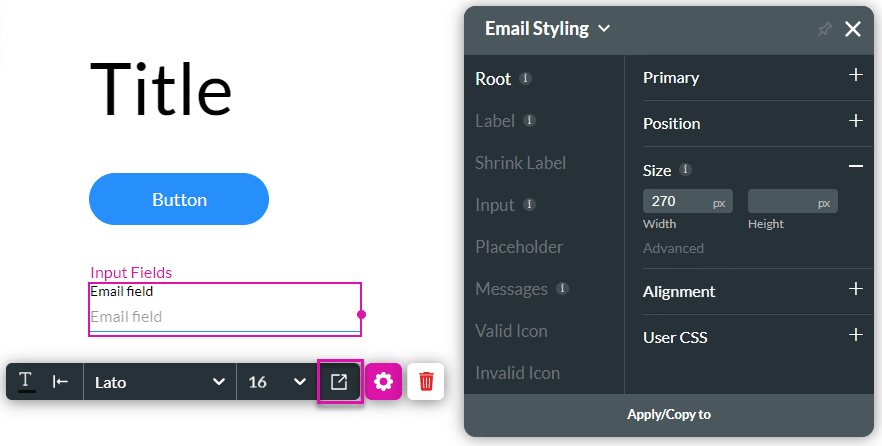Open the font size 16 dropdown
The image size is (882, 446).
click(x=276, y=382)
